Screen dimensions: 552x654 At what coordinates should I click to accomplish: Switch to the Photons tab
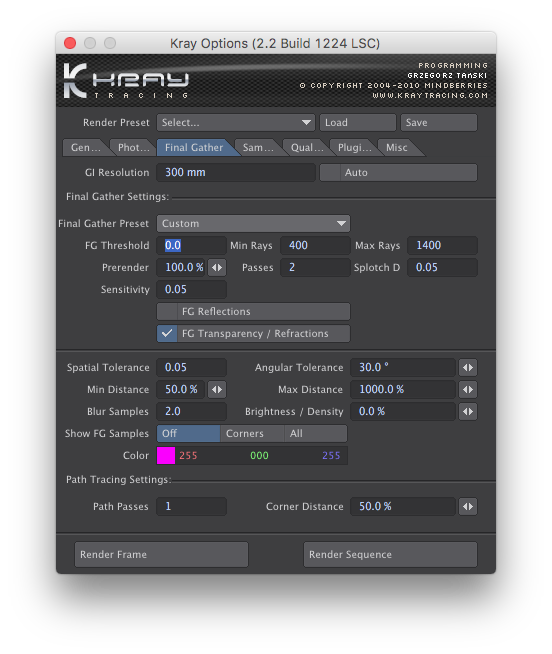pos(133,148)
